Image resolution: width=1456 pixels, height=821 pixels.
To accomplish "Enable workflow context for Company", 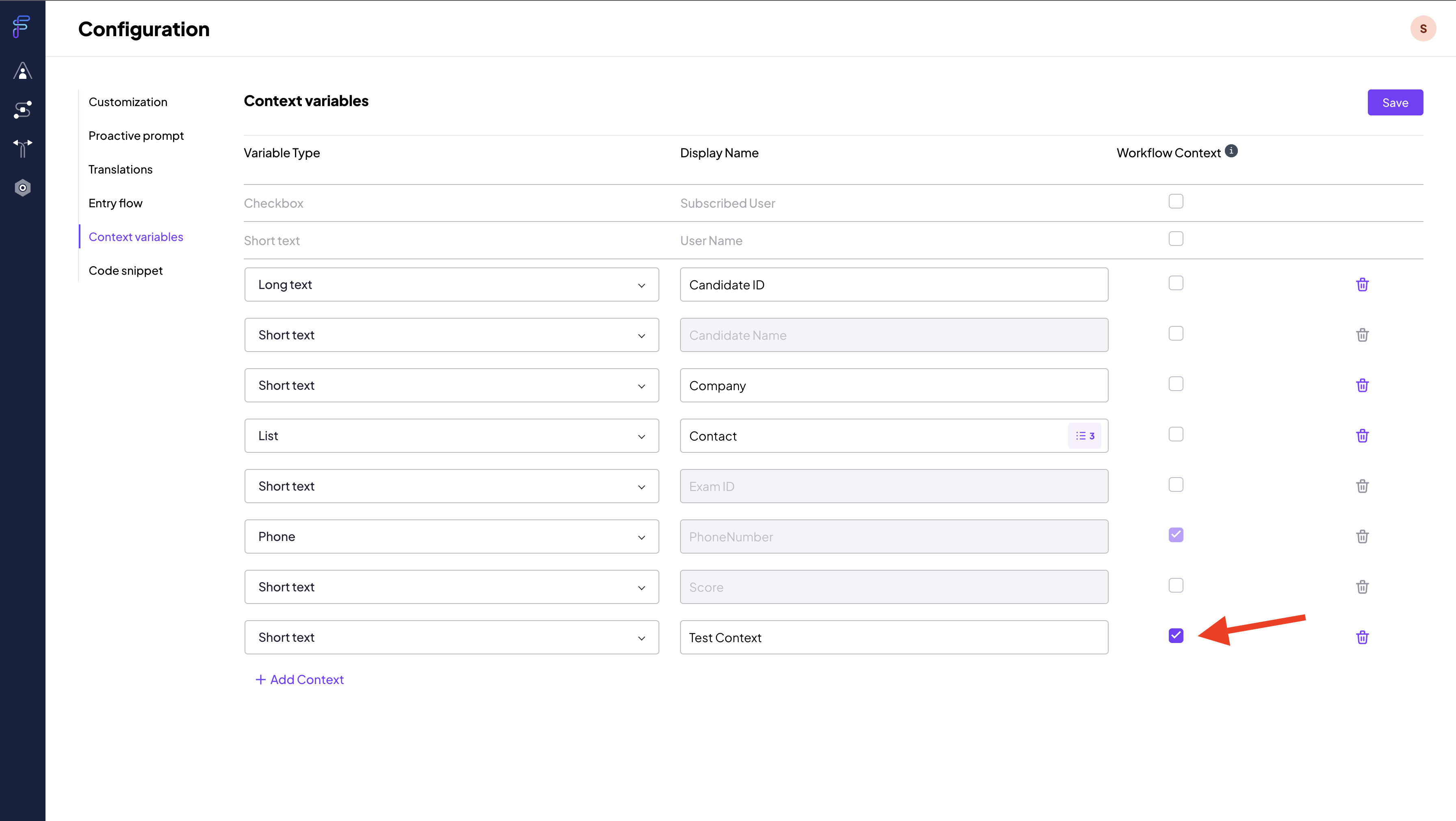I will (x=1176, y=383).
